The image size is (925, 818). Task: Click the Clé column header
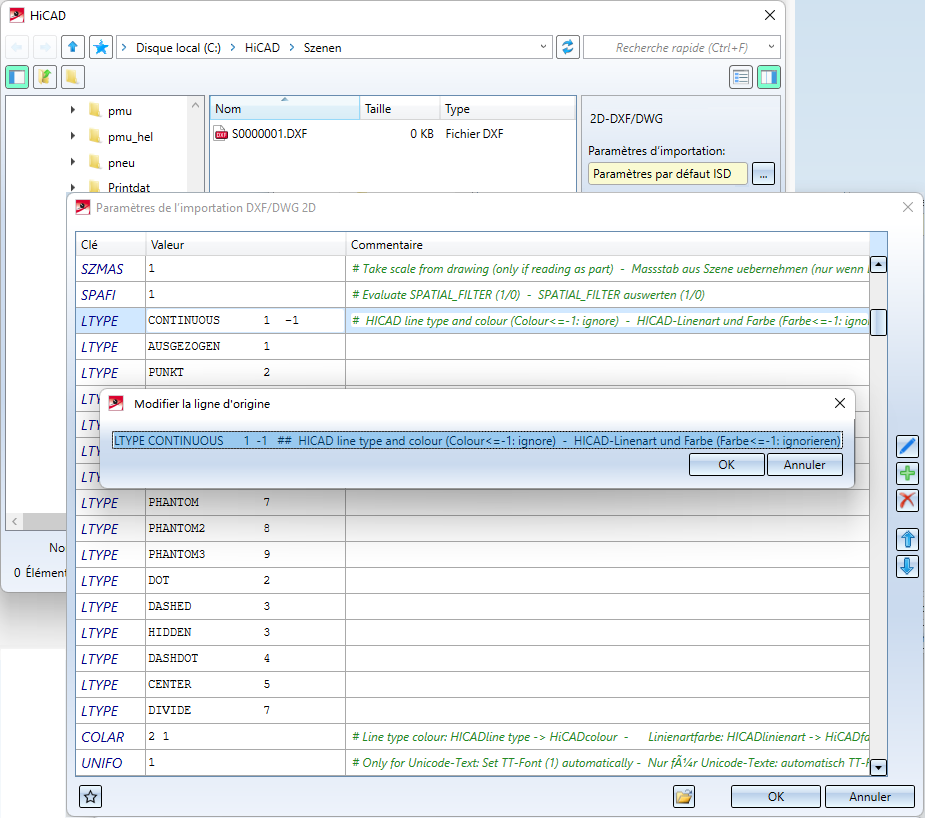tap(111, 245)
